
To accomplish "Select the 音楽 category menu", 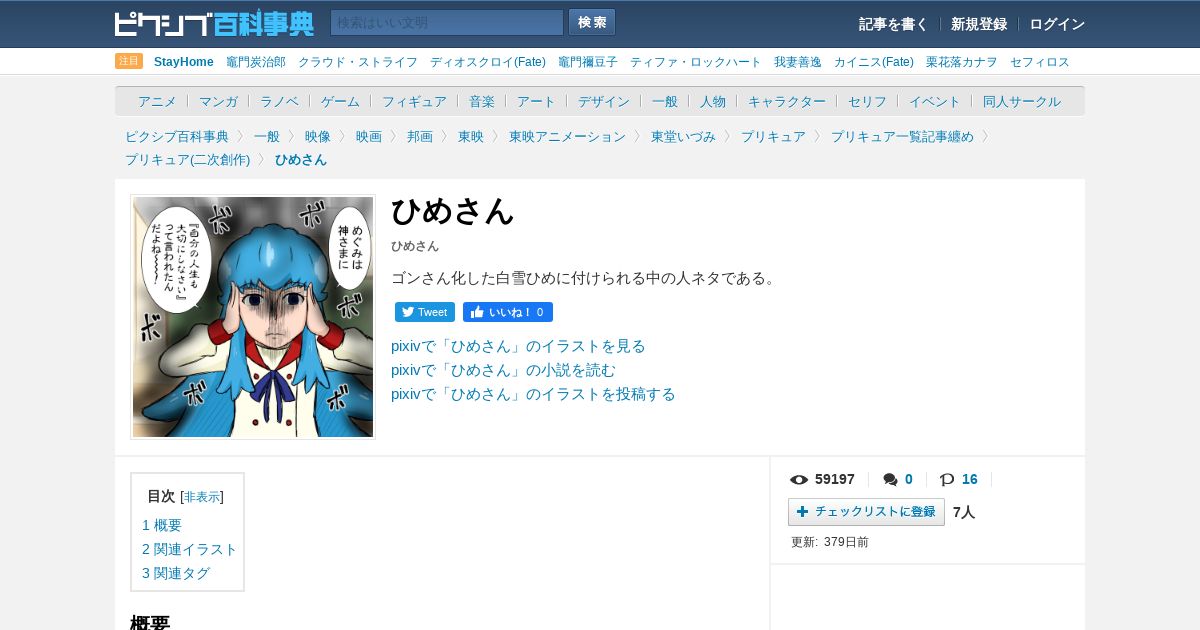I will pos(482,101).
